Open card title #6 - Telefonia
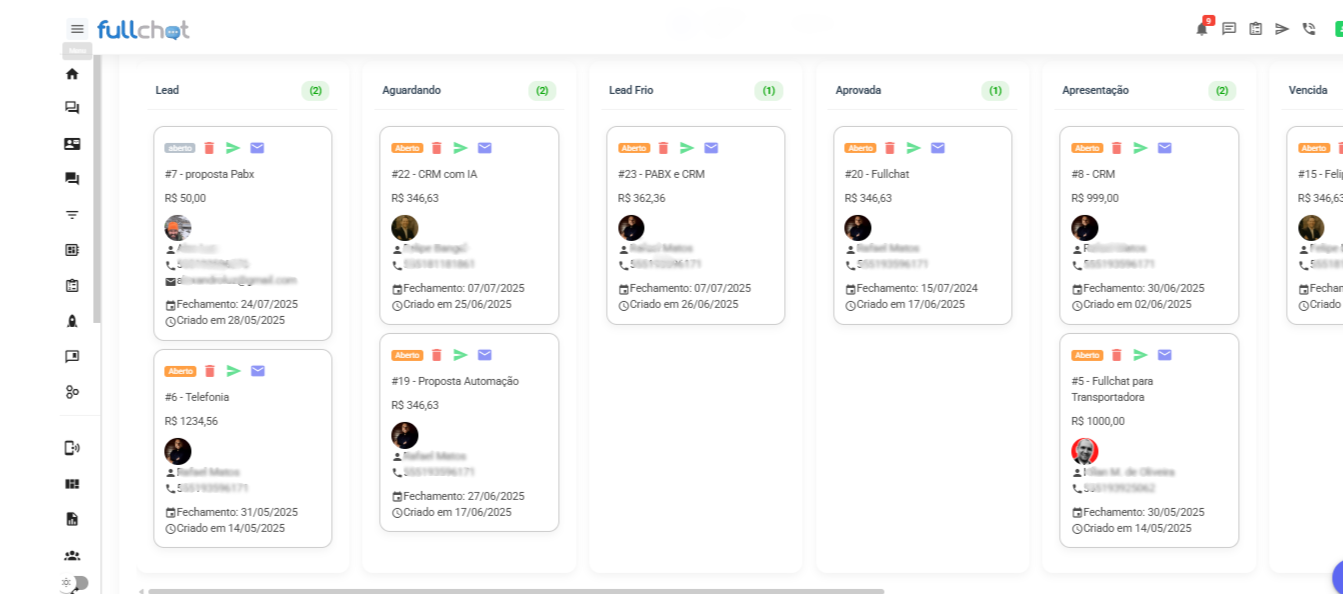Image resolution: width=1343 pixels, height=594 pixels. (197, 397)
